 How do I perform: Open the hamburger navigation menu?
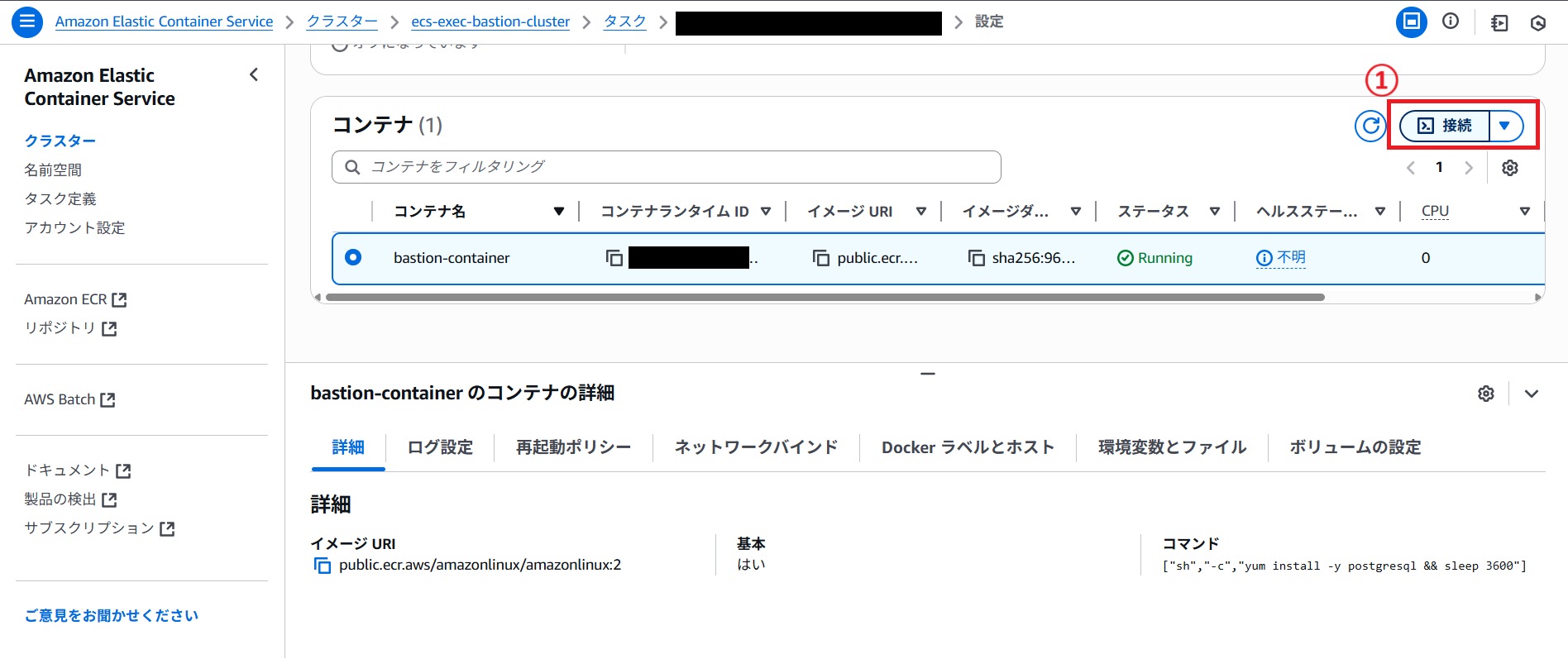pyautogui.click(x=27, y=21)
